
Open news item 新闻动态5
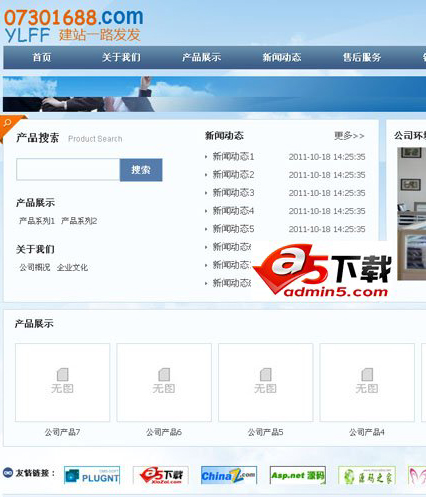[x=233, y=229]
